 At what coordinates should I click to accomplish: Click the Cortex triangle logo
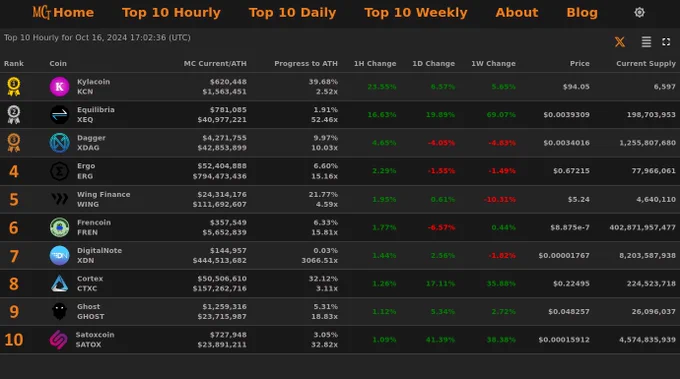(x=59, y=284)
